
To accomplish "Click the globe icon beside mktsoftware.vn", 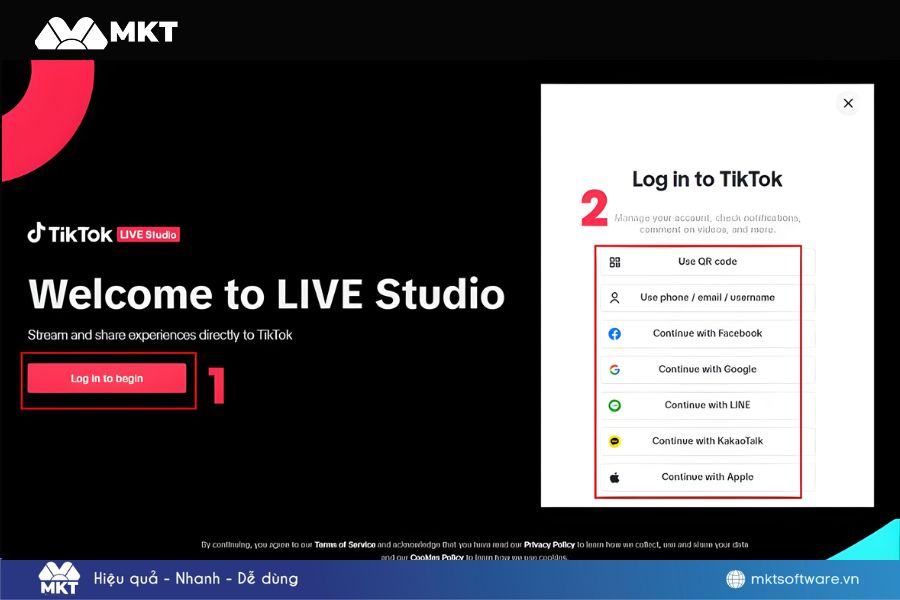I will click(735, 579).
